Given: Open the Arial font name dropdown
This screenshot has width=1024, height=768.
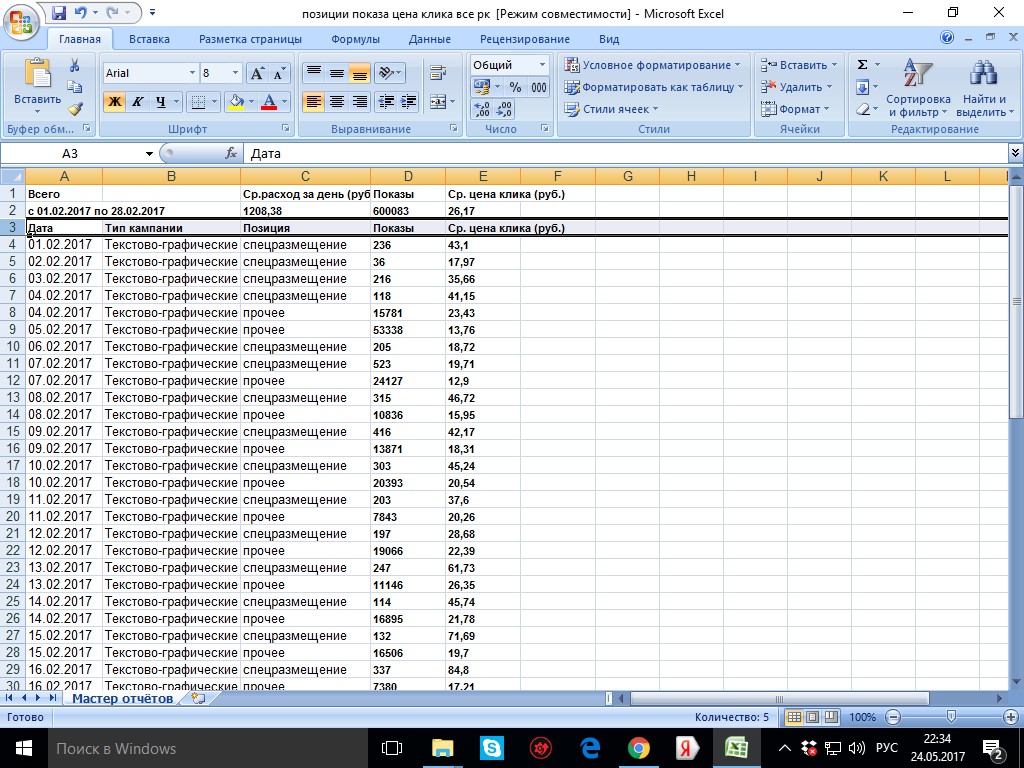Looking at the screenshot, I should click(x=192, y=73).
